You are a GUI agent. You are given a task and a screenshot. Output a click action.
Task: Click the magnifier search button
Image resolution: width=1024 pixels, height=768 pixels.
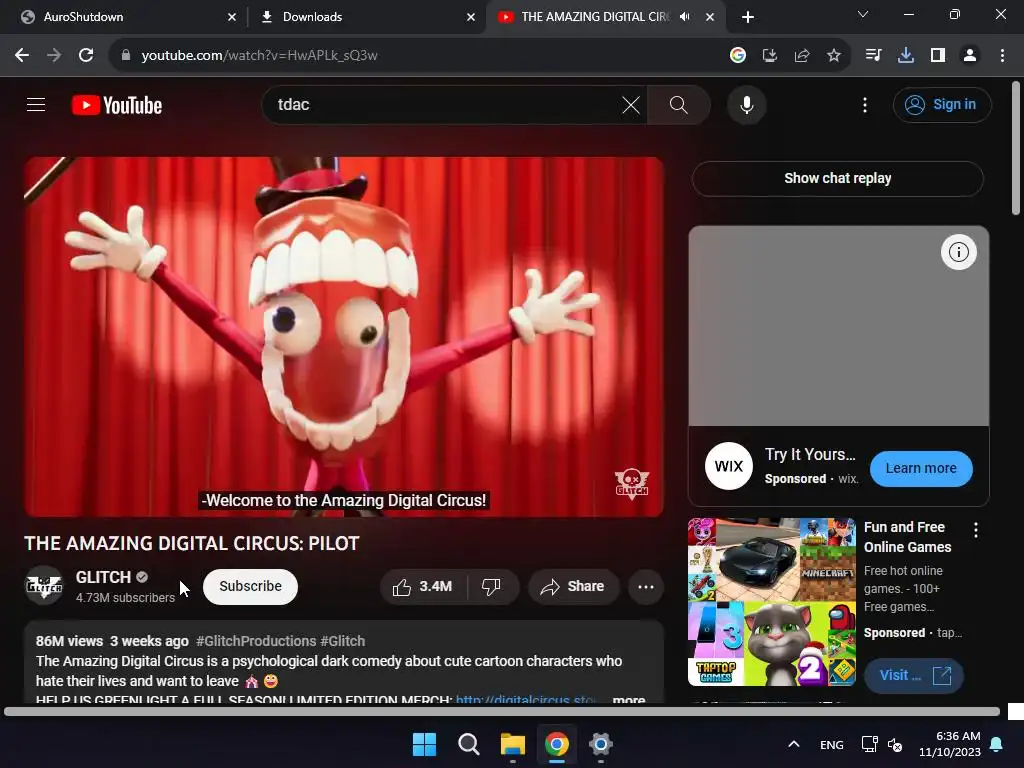point(679,104)
